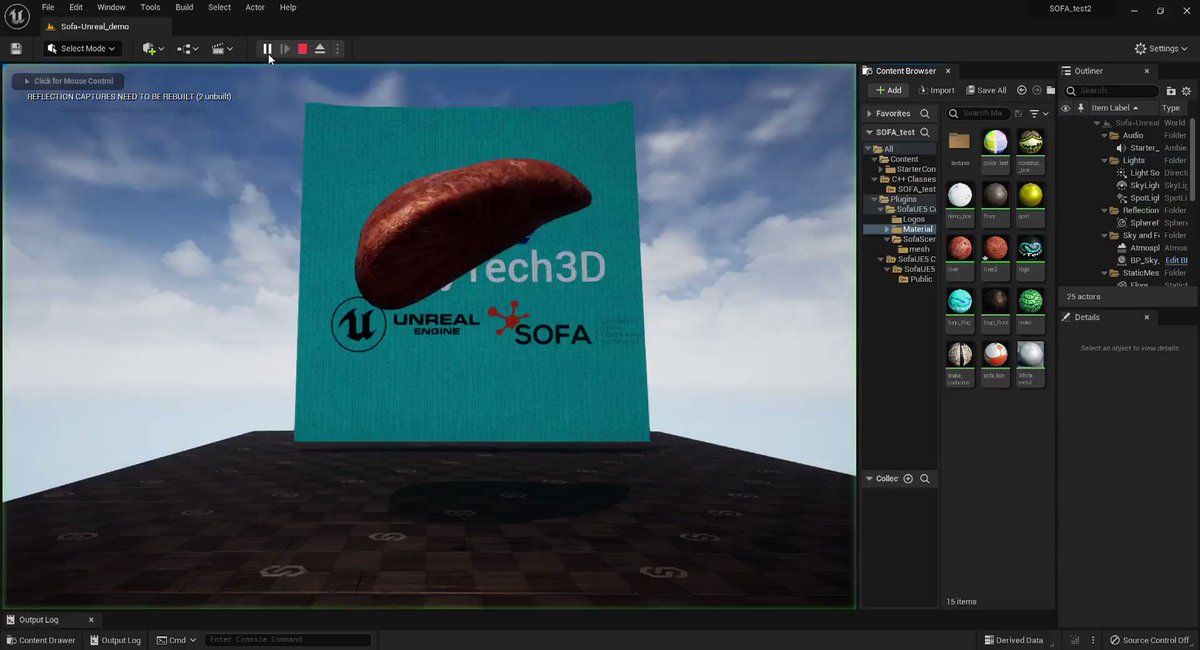
Task: Toggle the Outliner pin column
Action: (x=1080, y=108)
